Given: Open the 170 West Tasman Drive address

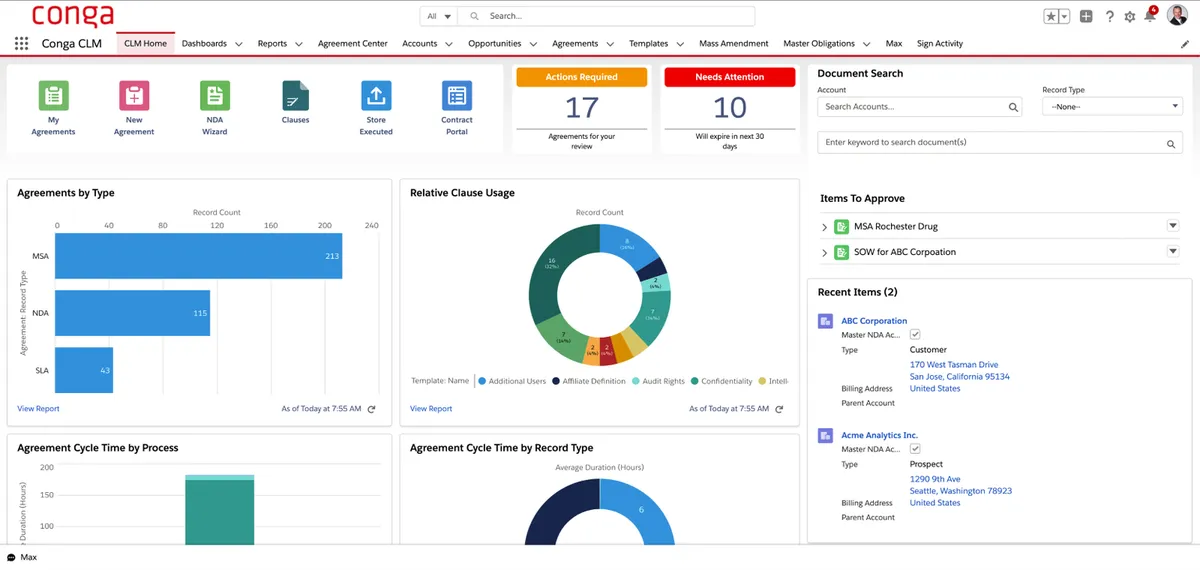Looking at the screenshot, I should [954, 365].
